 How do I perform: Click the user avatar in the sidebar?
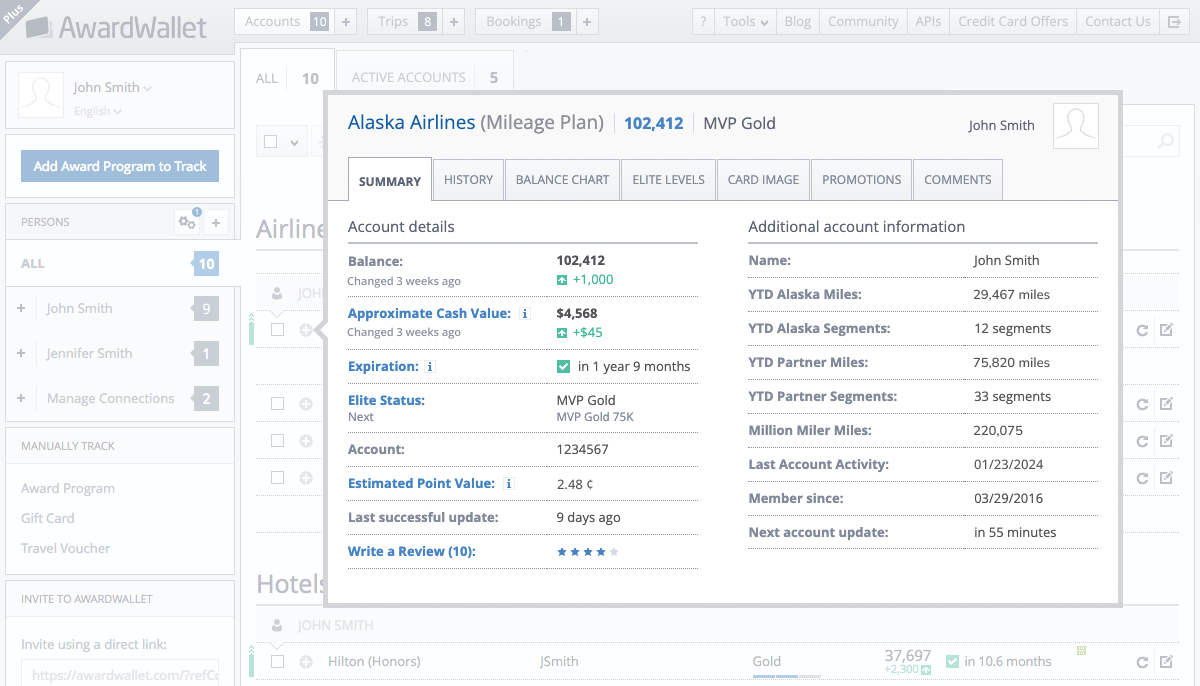point(42,95)
